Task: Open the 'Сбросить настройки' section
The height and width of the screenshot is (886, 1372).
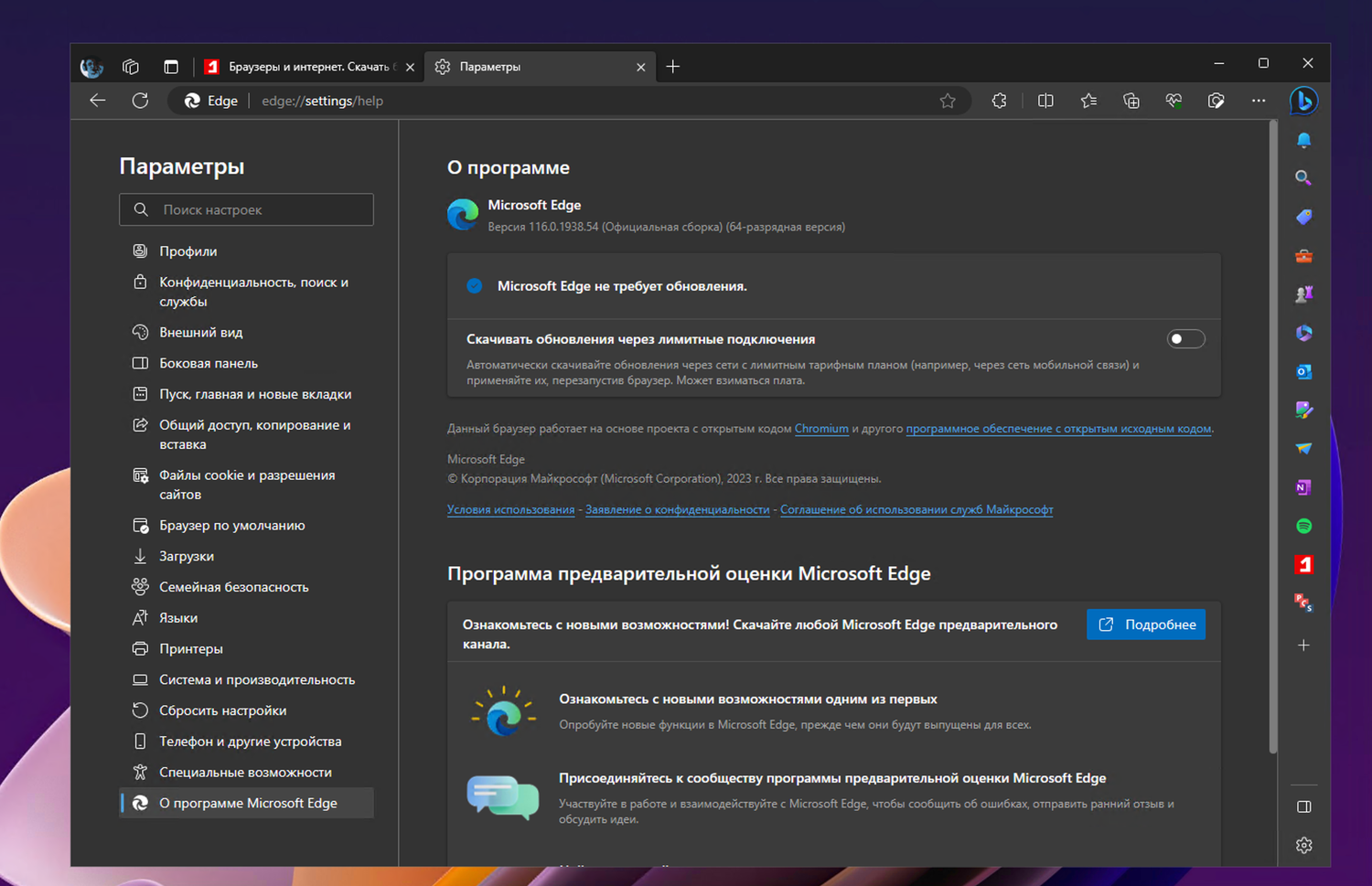Action: coord(246,710)
